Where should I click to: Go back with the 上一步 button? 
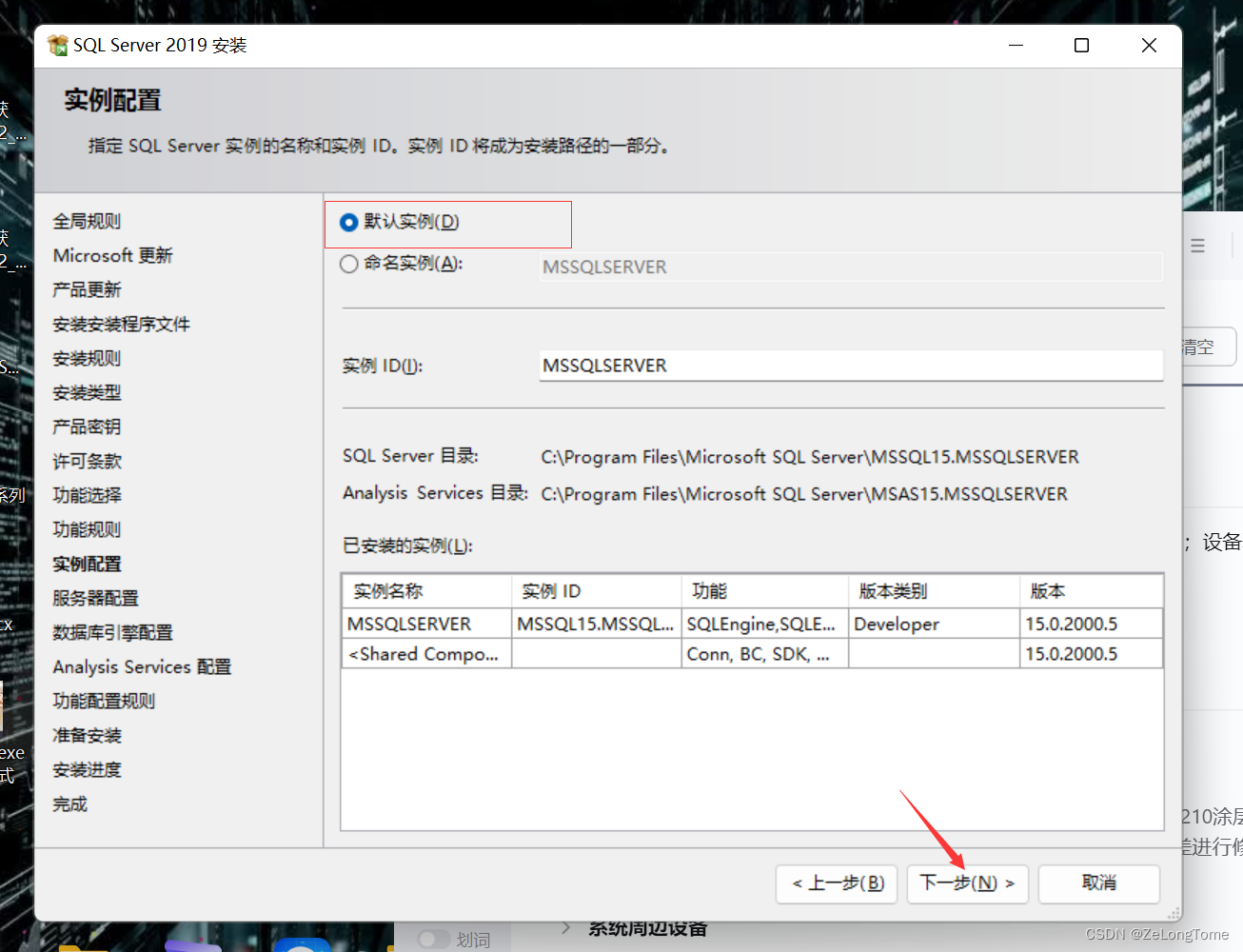point(838,883)
